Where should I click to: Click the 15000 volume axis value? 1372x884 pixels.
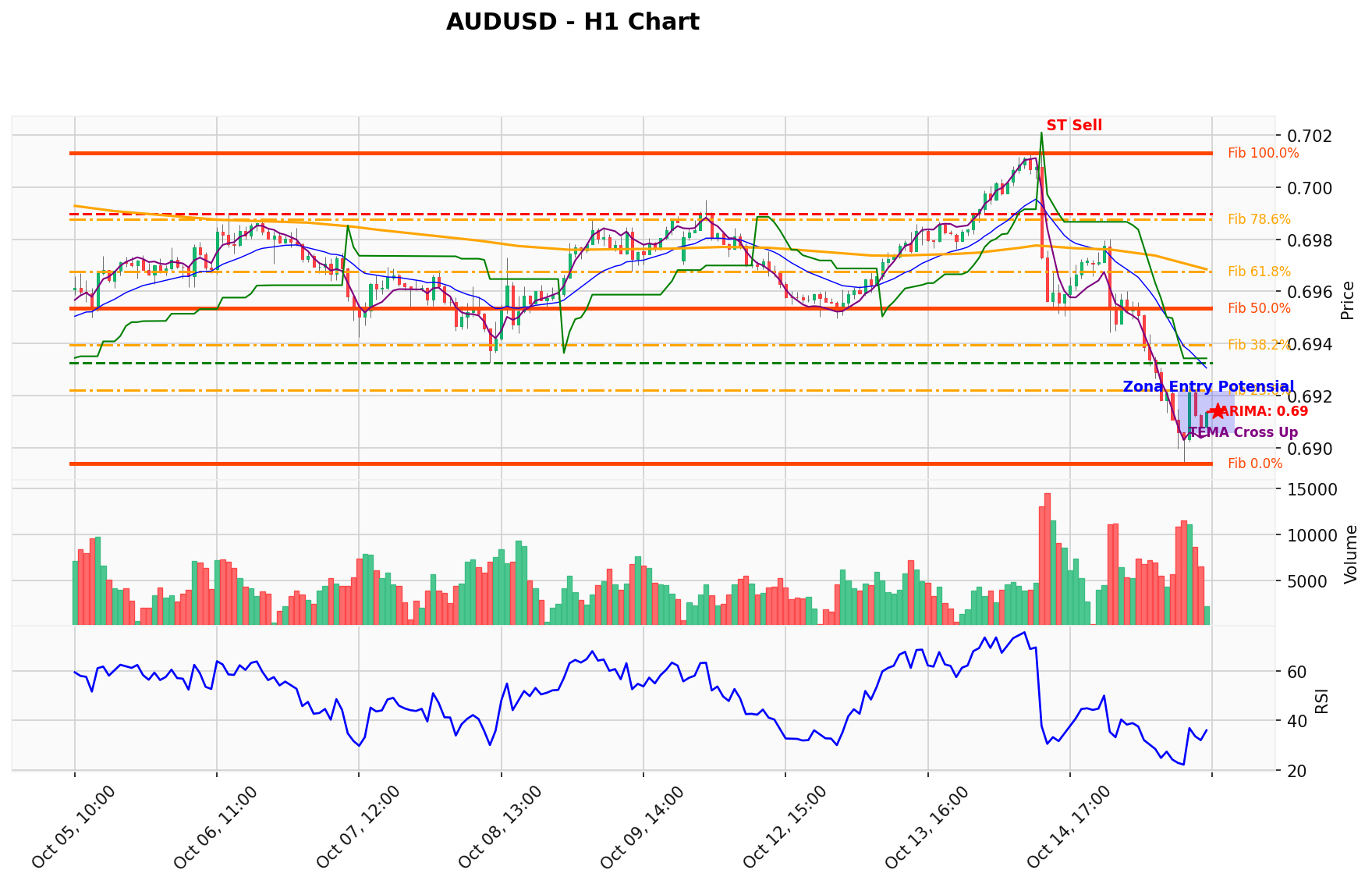pos(1312,490)
